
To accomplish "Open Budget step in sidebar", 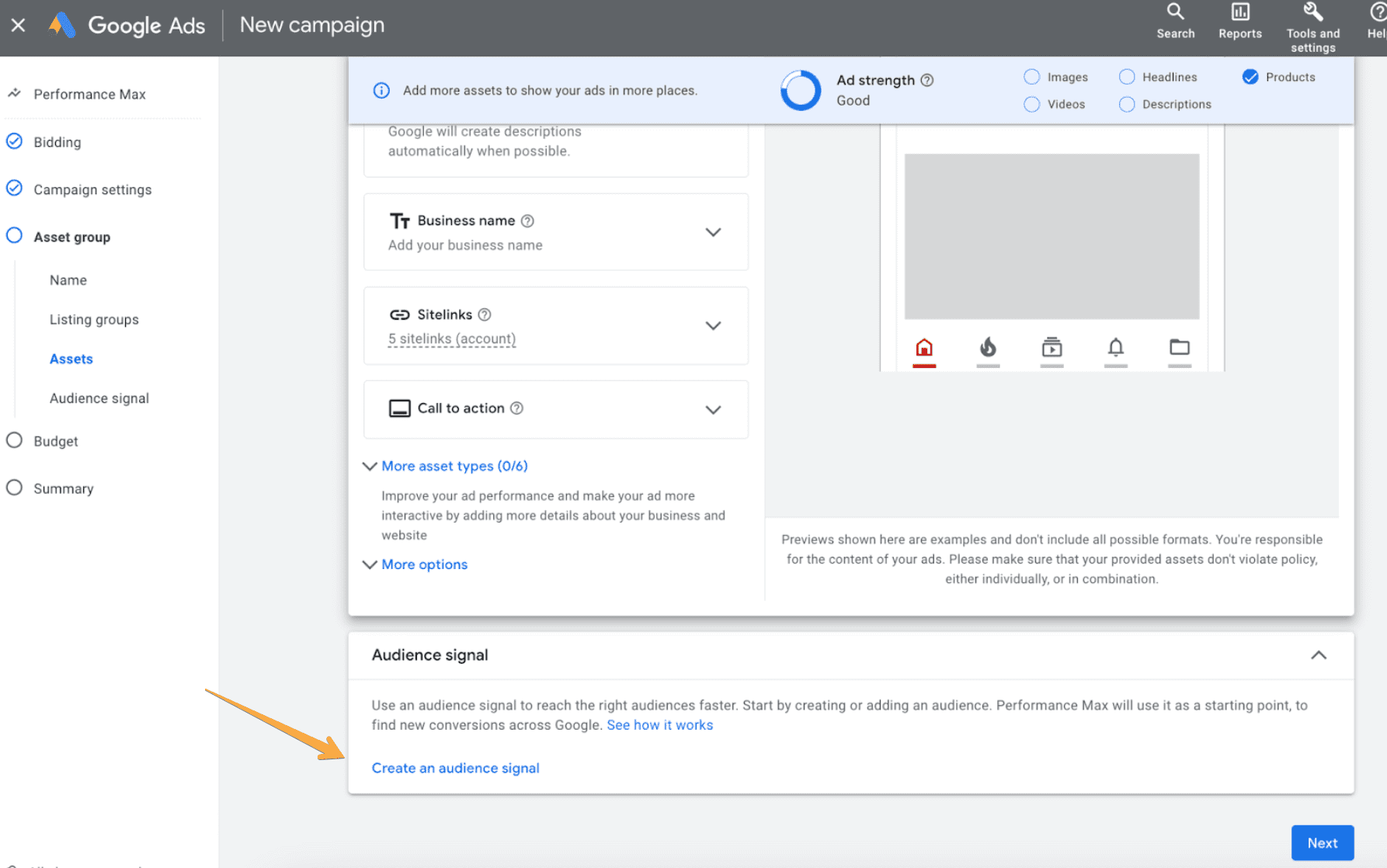I will click(x=56, y=441).
